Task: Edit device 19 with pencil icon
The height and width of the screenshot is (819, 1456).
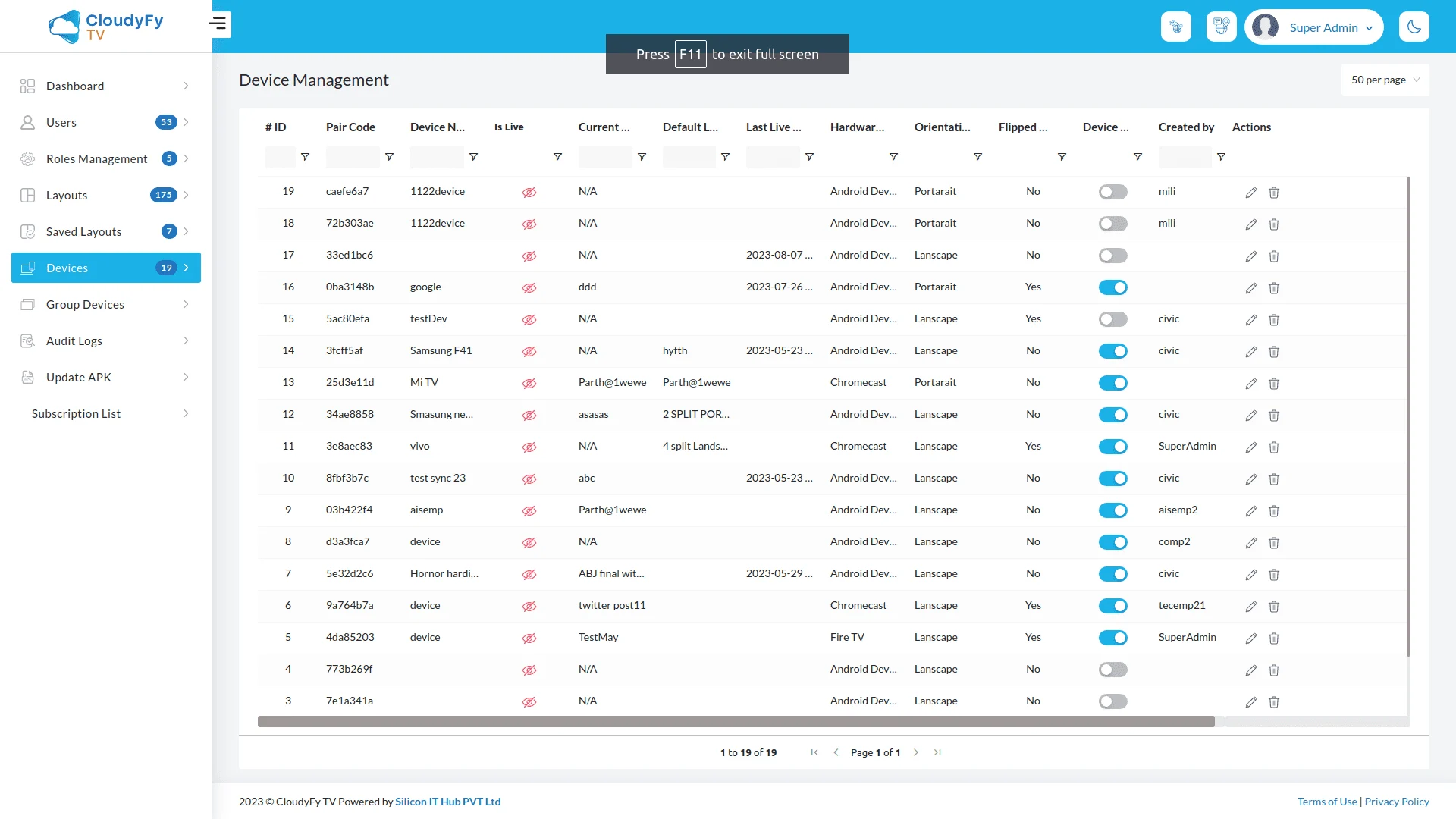Action: (1251, 193)
